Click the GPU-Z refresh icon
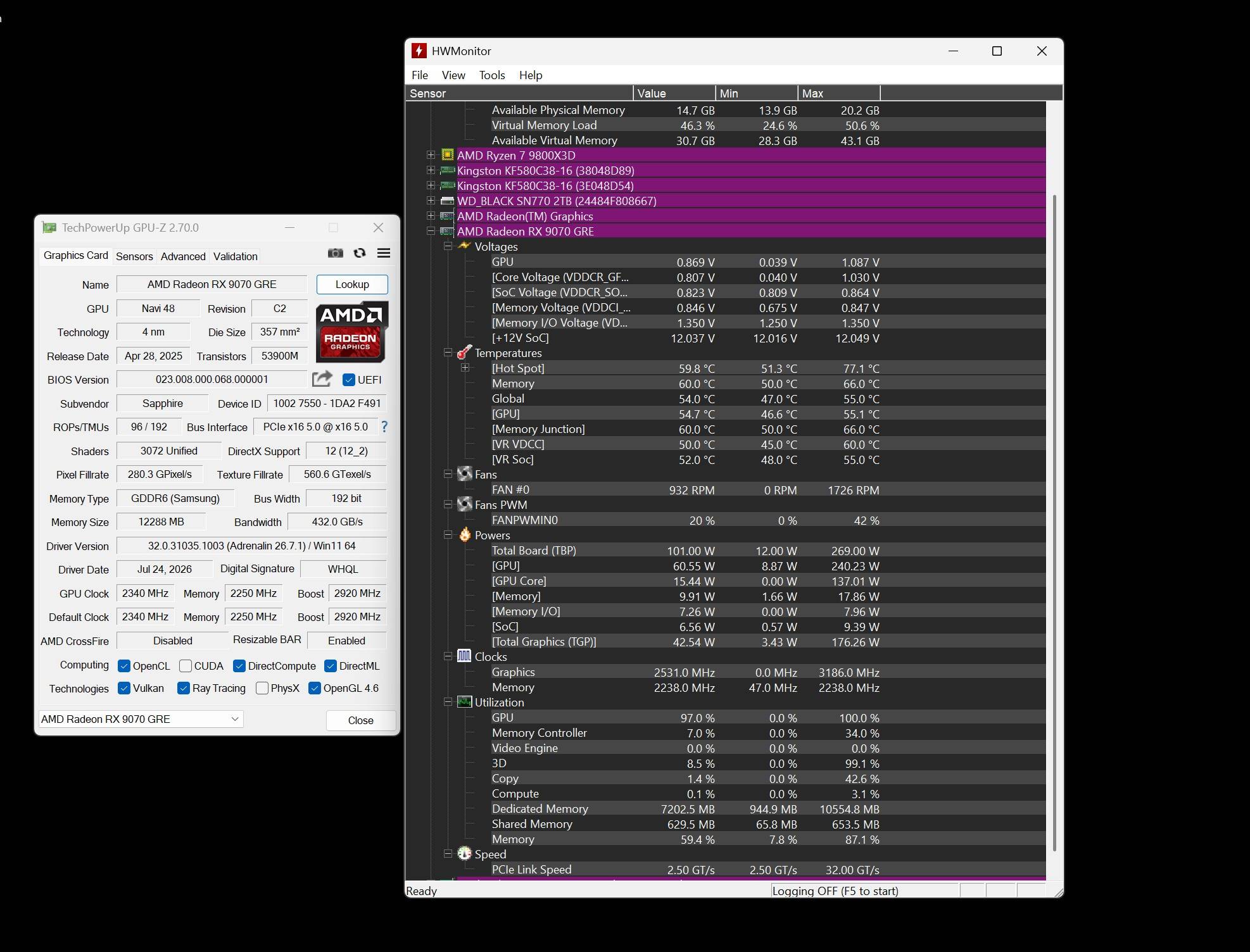This screenshot has height=952, width=1250. coord(360,253)
